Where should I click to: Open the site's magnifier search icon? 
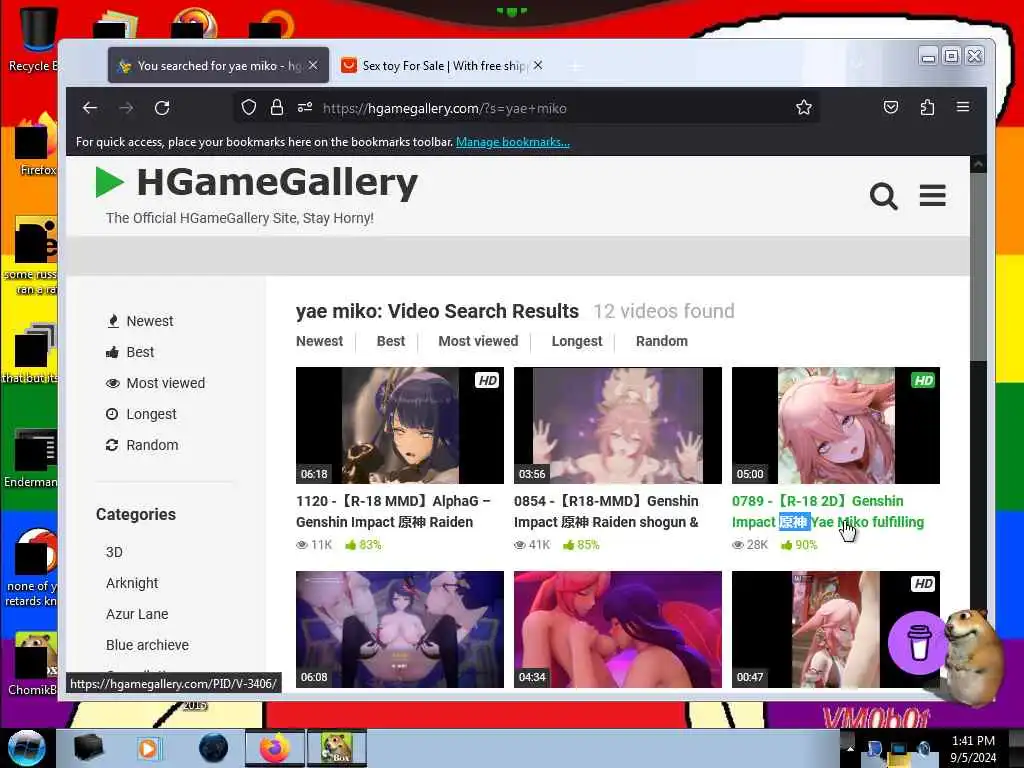[884, 196]
